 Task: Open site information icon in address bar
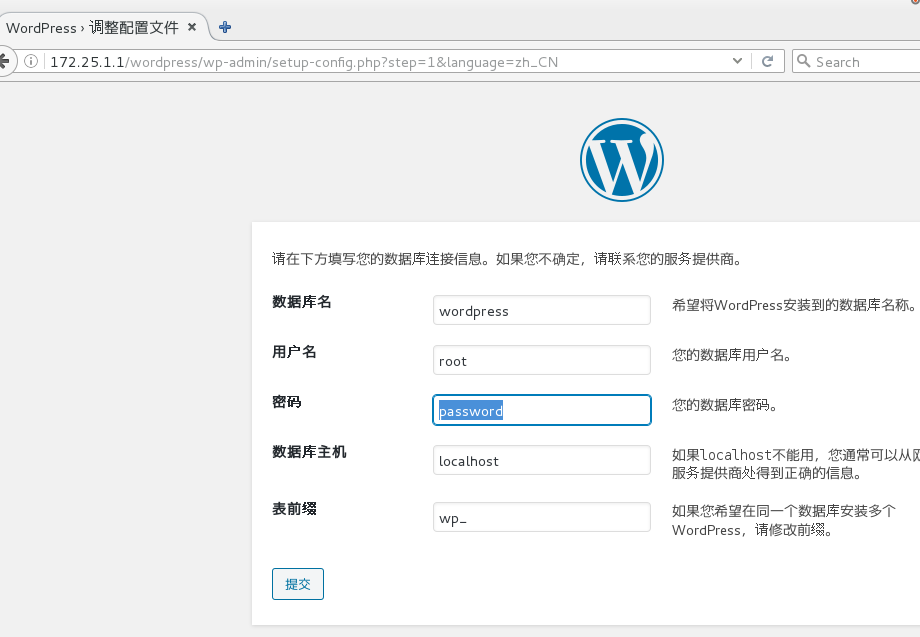31,61
